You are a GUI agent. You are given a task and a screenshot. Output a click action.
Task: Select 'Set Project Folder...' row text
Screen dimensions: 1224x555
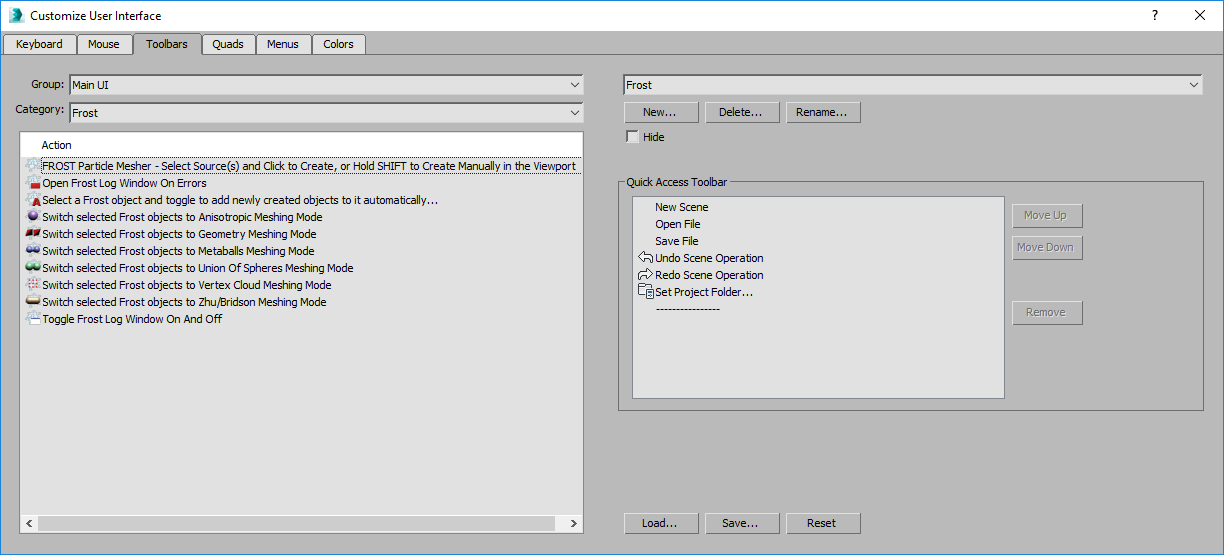(704, 292)
